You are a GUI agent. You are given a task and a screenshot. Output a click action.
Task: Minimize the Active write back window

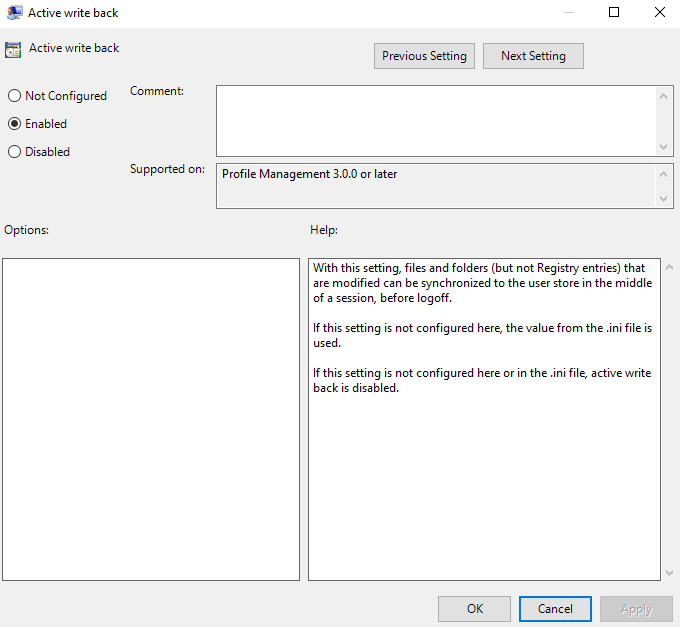pos(568,13)
